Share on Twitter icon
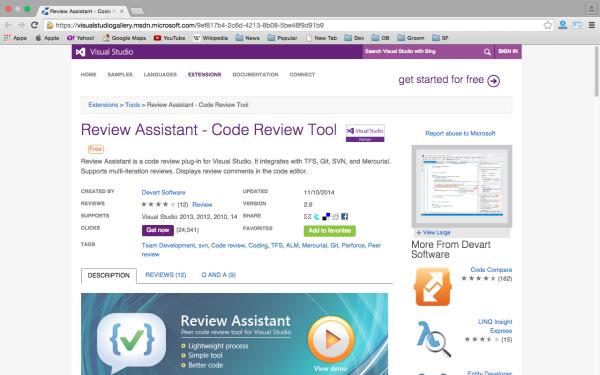The width and height of the screenshot is (600, 375). tap(317, 217)
